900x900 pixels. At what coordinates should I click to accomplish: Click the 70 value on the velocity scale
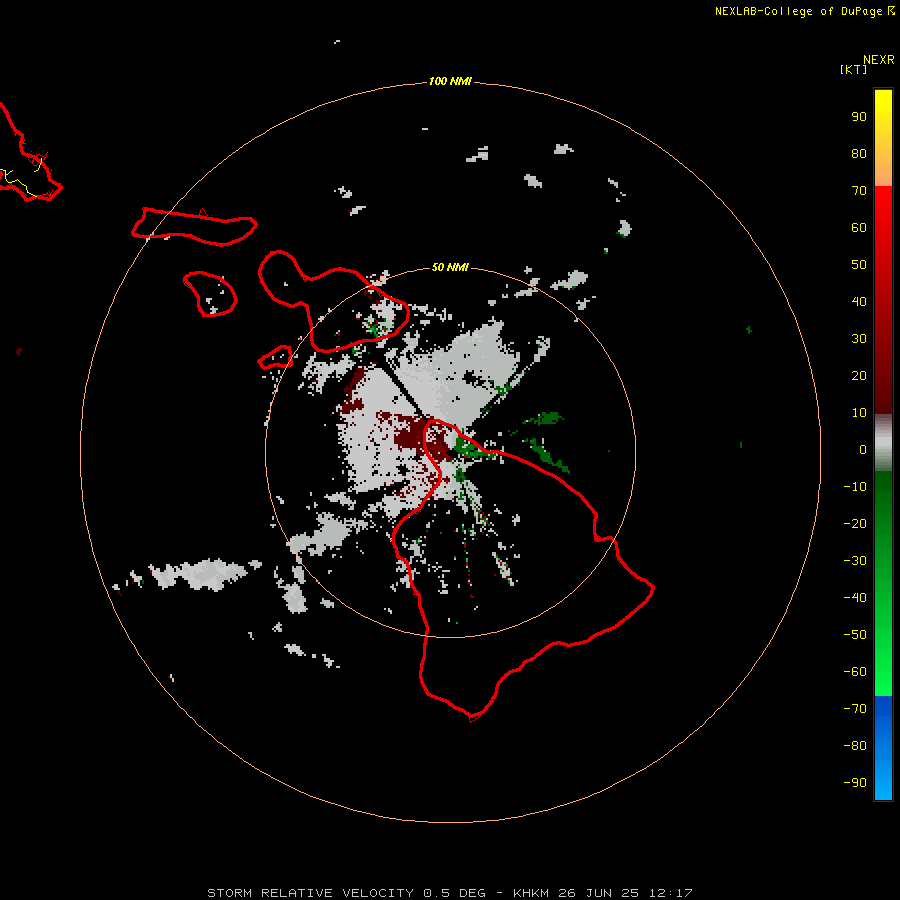(859, 191)
